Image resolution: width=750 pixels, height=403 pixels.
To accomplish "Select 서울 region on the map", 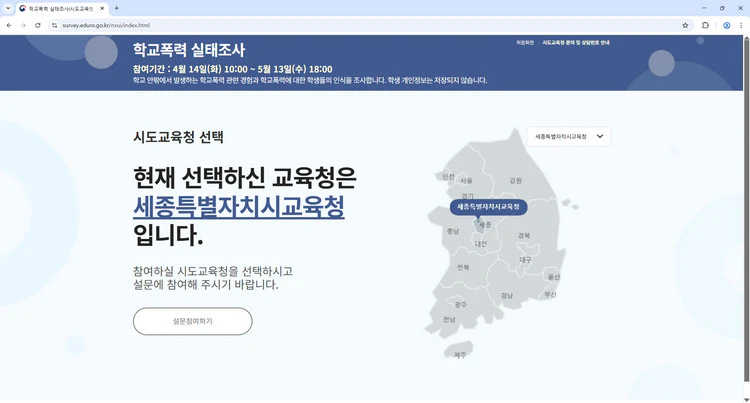I will point(466,181).
